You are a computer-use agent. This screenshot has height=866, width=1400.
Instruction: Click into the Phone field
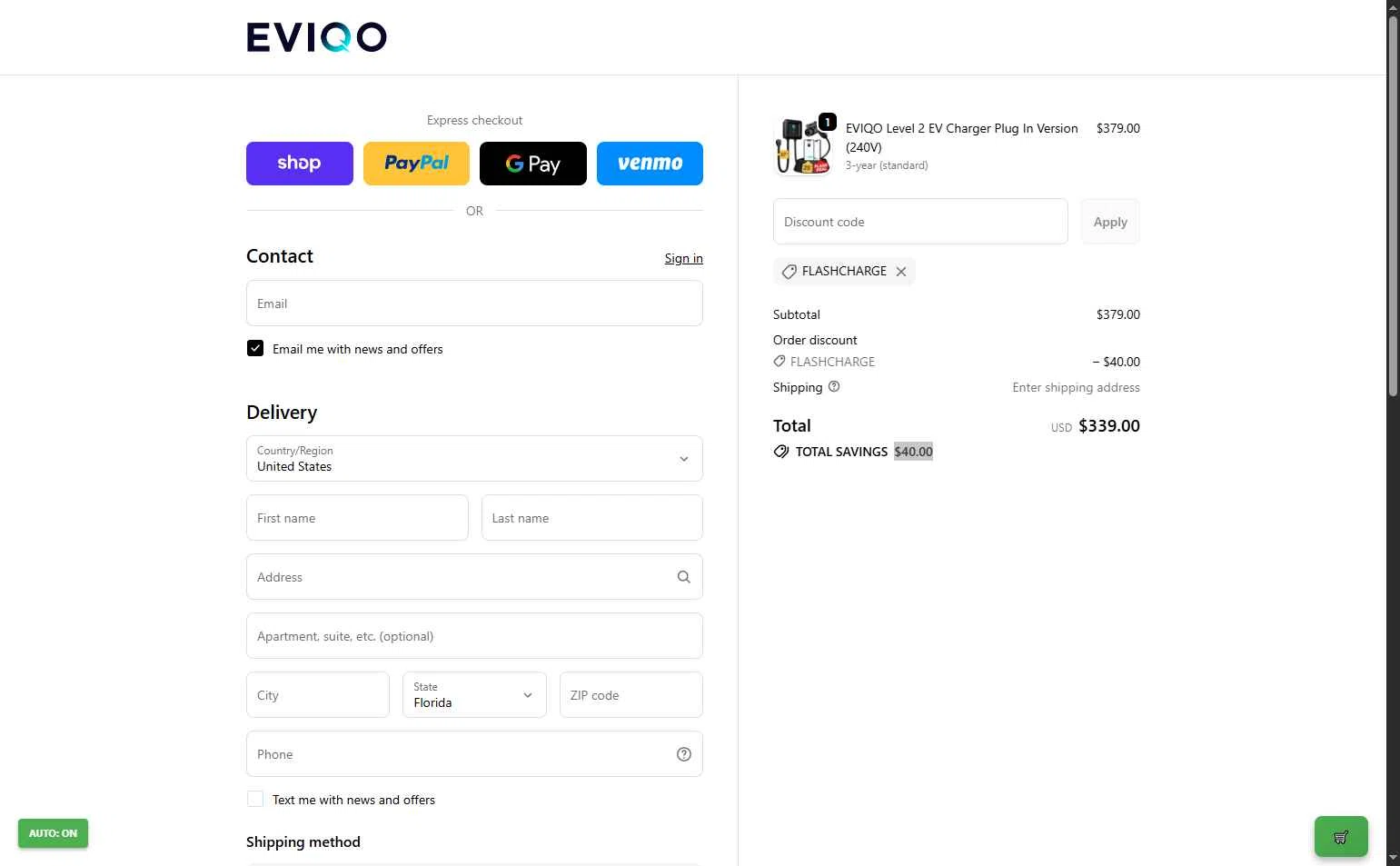[474, 754]
